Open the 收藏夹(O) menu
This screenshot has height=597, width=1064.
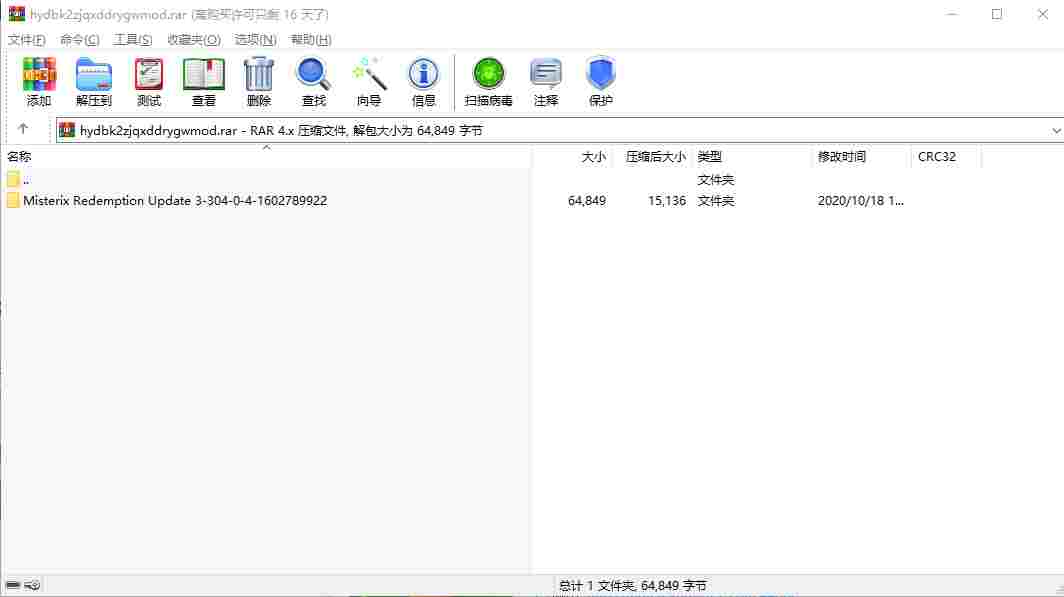tap(193, 39)
